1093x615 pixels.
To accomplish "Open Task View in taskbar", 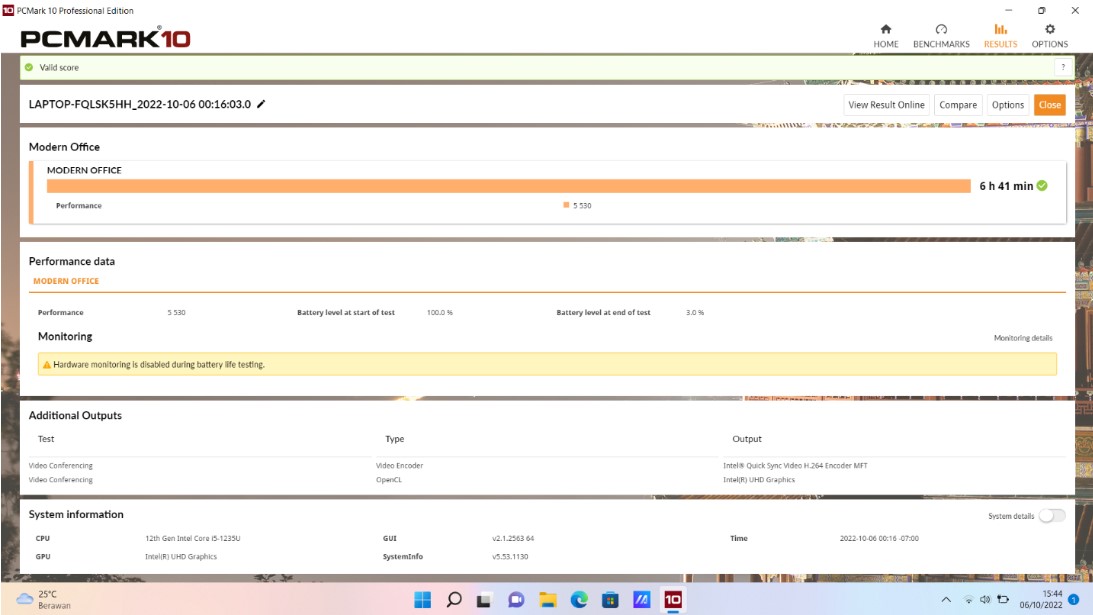I will (x=484, y=600).
